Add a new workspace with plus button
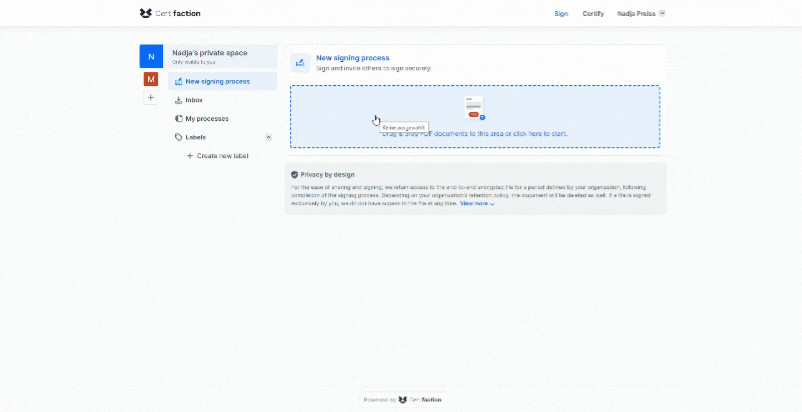The height and width of the screenshot is (412, 802). (x=151, y=97)
